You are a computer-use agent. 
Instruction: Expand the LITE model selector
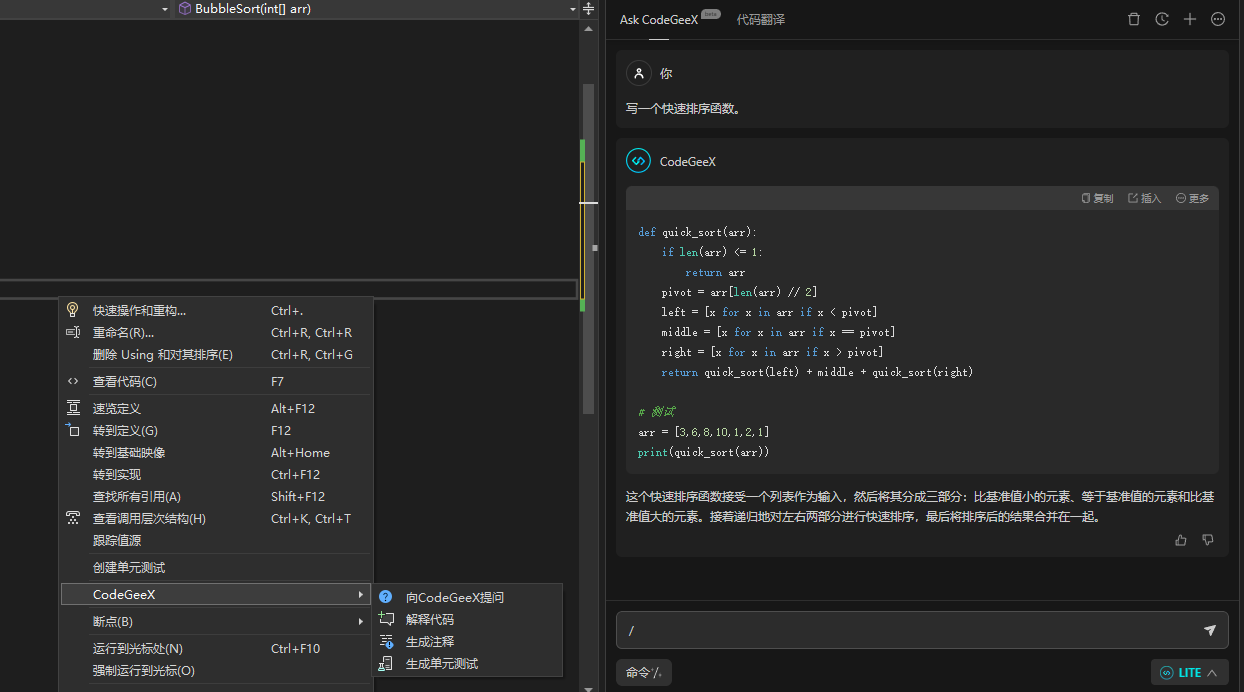coord(1189,671)
